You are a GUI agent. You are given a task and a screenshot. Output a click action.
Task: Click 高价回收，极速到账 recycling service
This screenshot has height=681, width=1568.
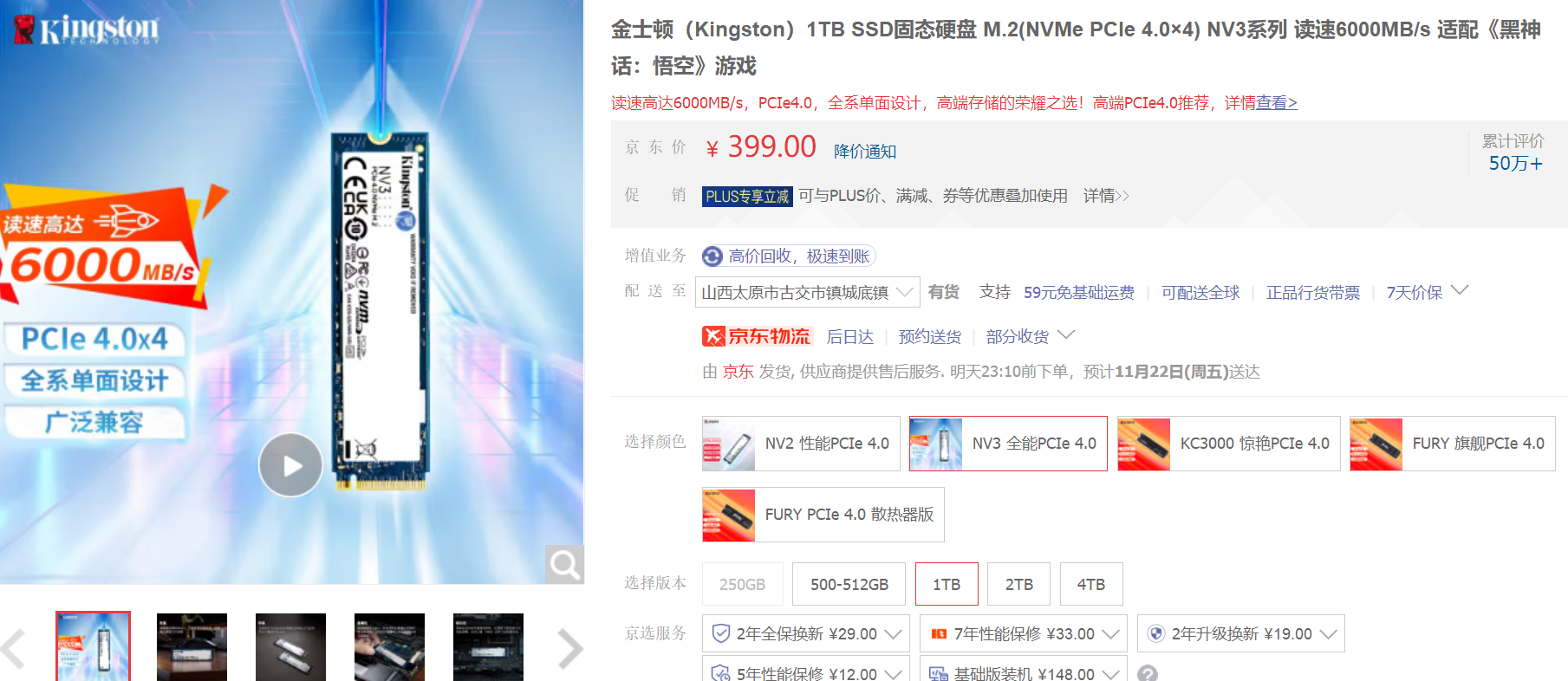(x=789, y=256)
